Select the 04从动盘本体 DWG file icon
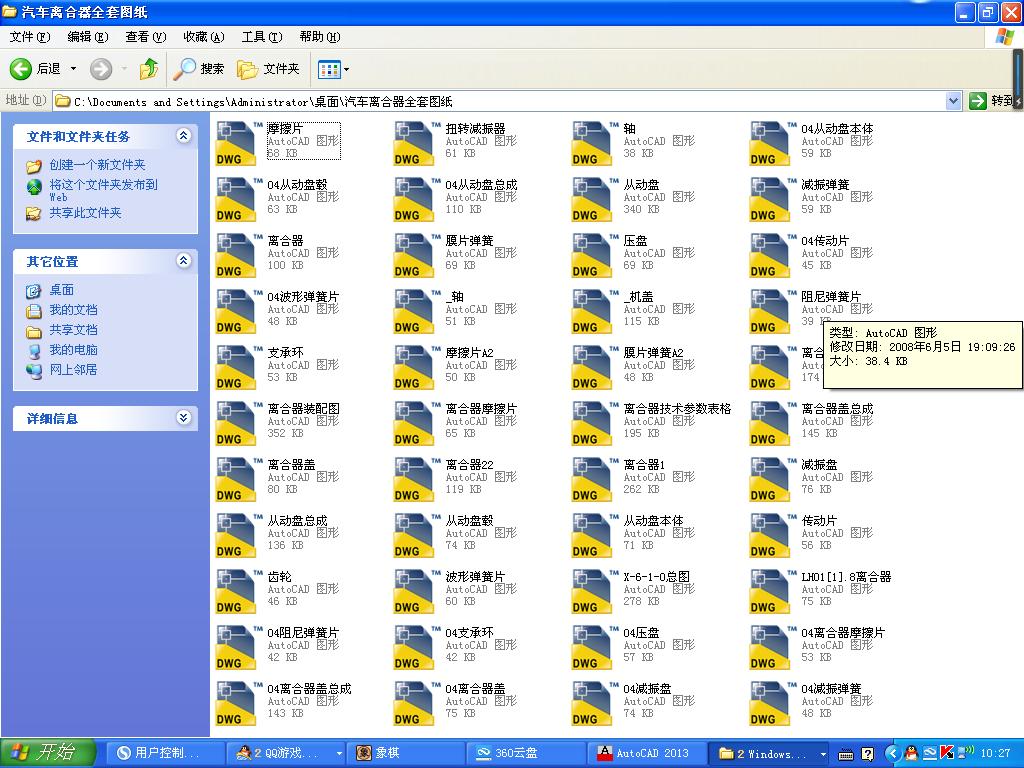1024x768 pixels. point(771,144)
